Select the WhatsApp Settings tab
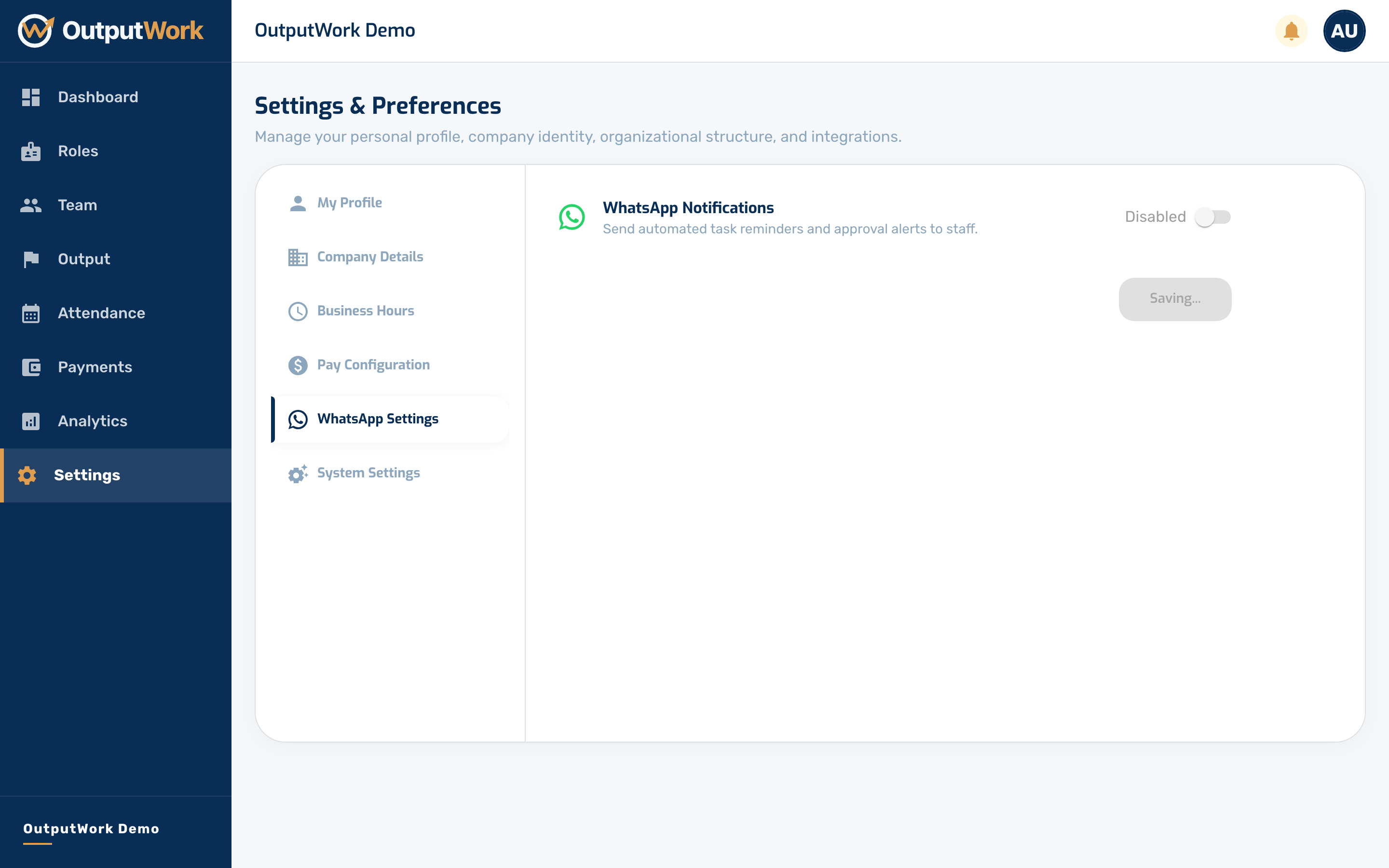Image resolution: width=1389 pixels, height=868 pixels. (390, 419)
